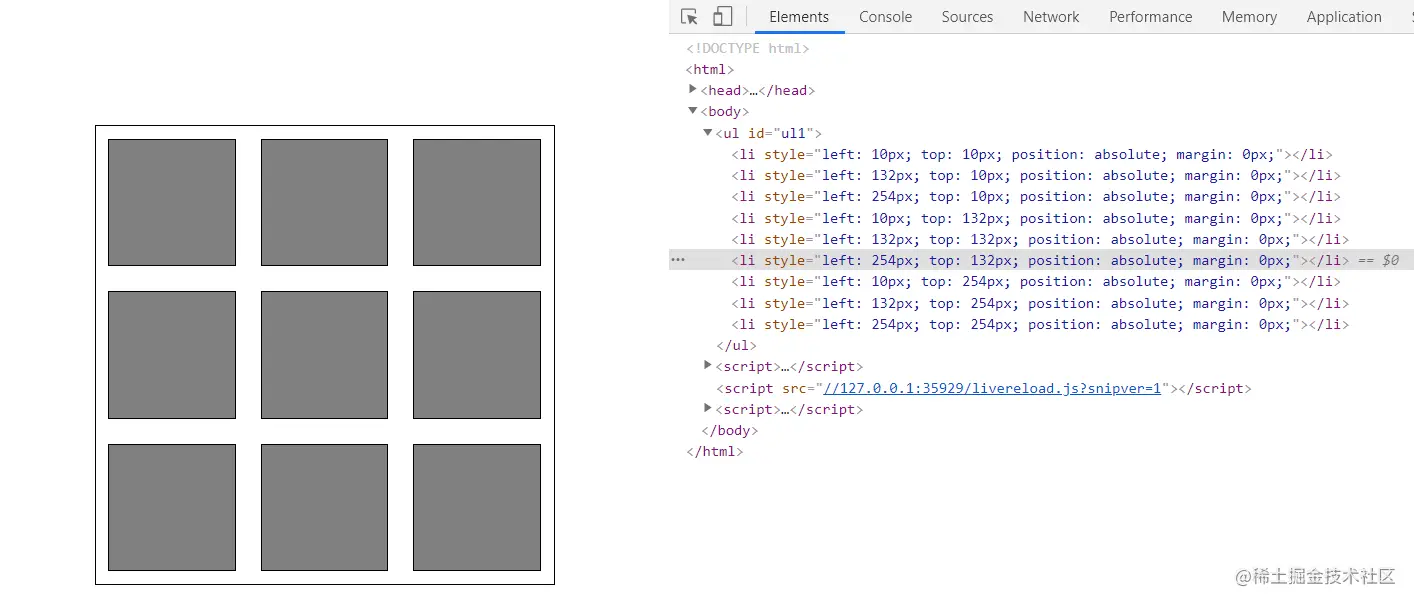The image size is (1414, 605).
Task: Select the closing body tag line
Action: click(x=730, y=430)
